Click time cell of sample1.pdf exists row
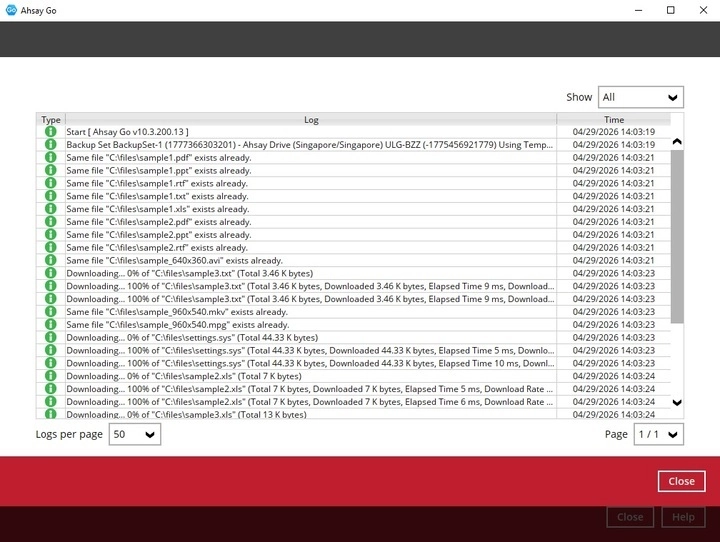This screenshot has width=720, height=542. pyautogui.click(x=614, y=158)
